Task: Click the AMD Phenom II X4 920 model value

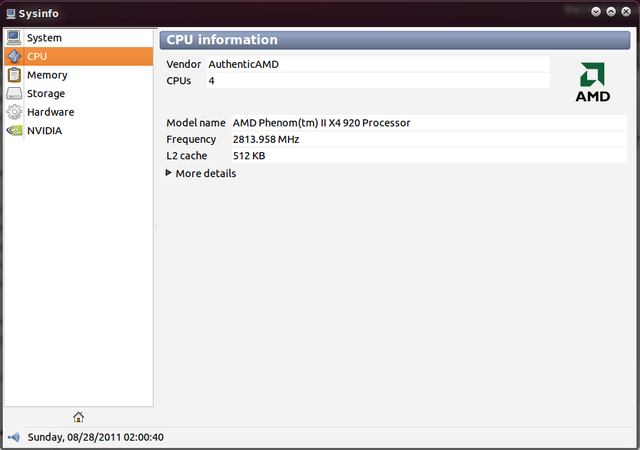Action: [321, 123]
